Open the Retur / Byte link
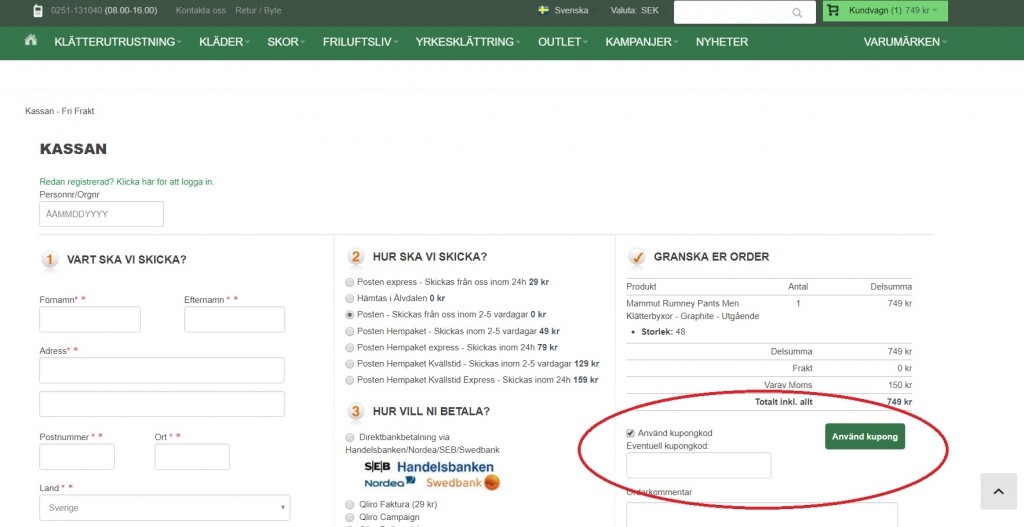 (x=258, y=10)
